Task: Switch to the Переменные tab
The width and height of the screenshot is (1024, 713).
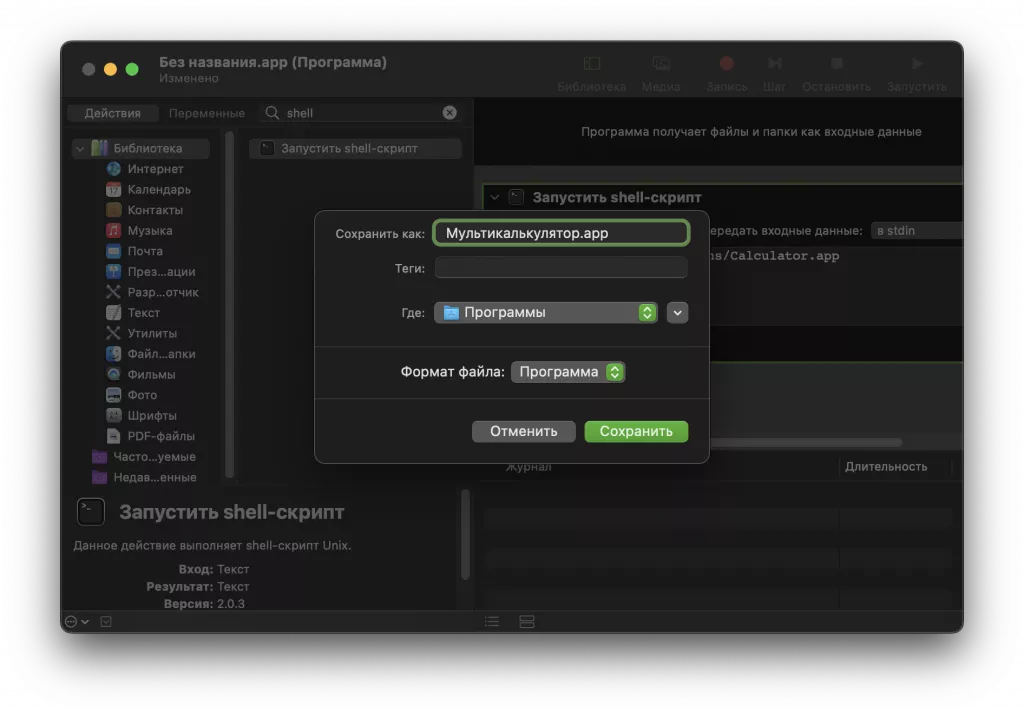Action: pyautogui.click(x=208, y=113)
